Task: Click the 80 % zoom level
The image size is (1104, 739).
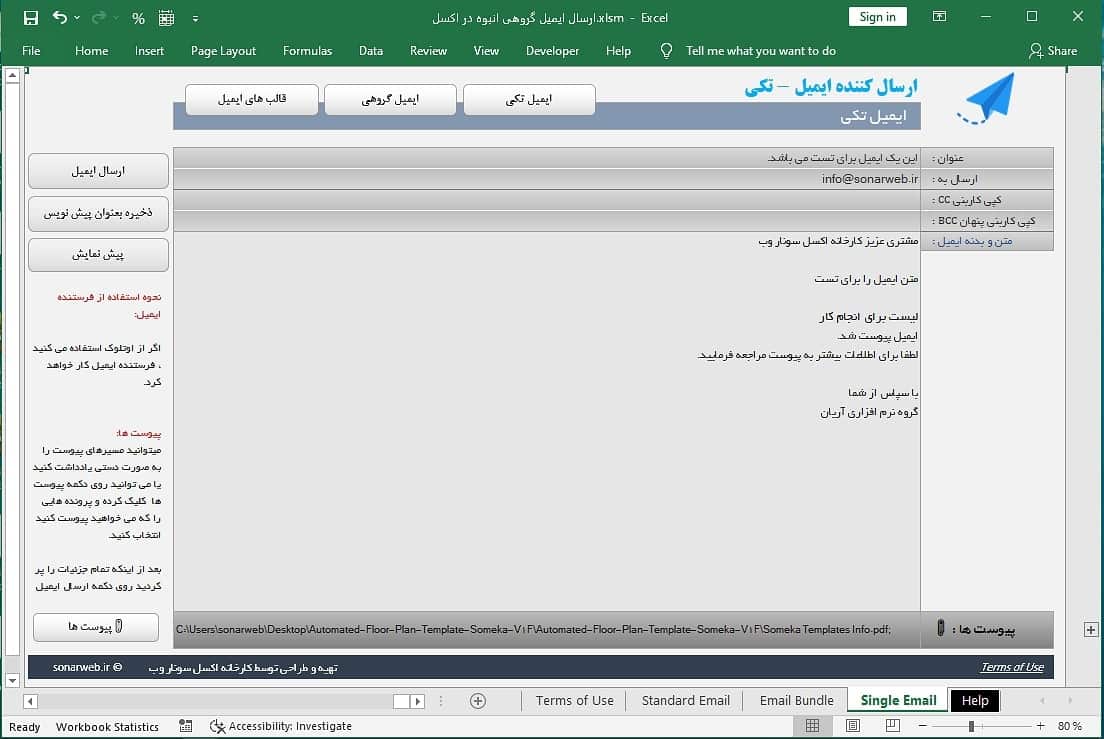Action: click(x=1070, y=726)
